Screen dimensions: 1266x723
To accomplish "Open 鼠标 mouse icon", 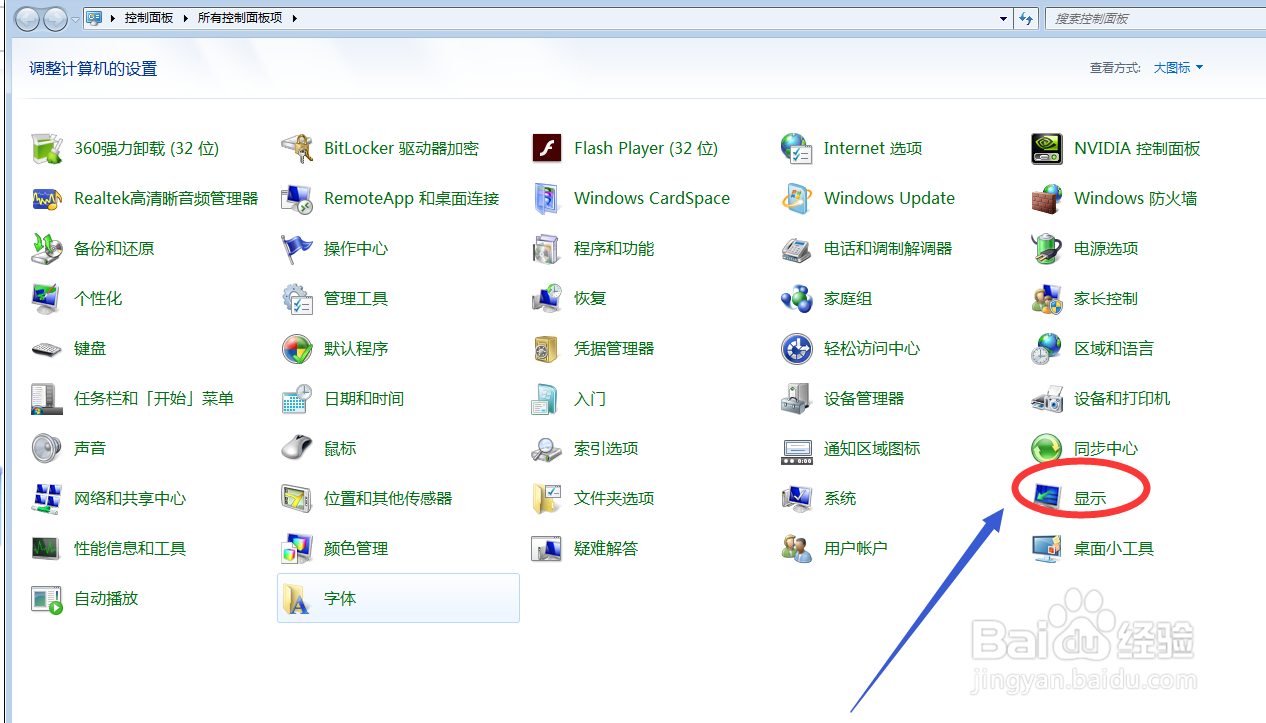I will (x=297, y=449).
